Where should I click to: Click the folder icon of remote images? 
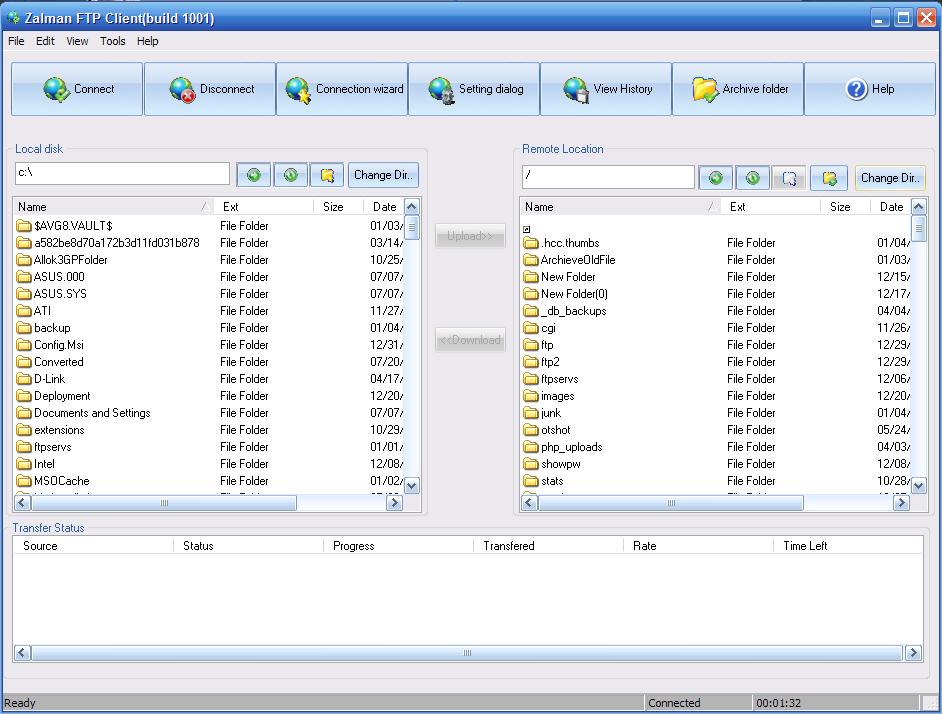[x=531, y=396]
